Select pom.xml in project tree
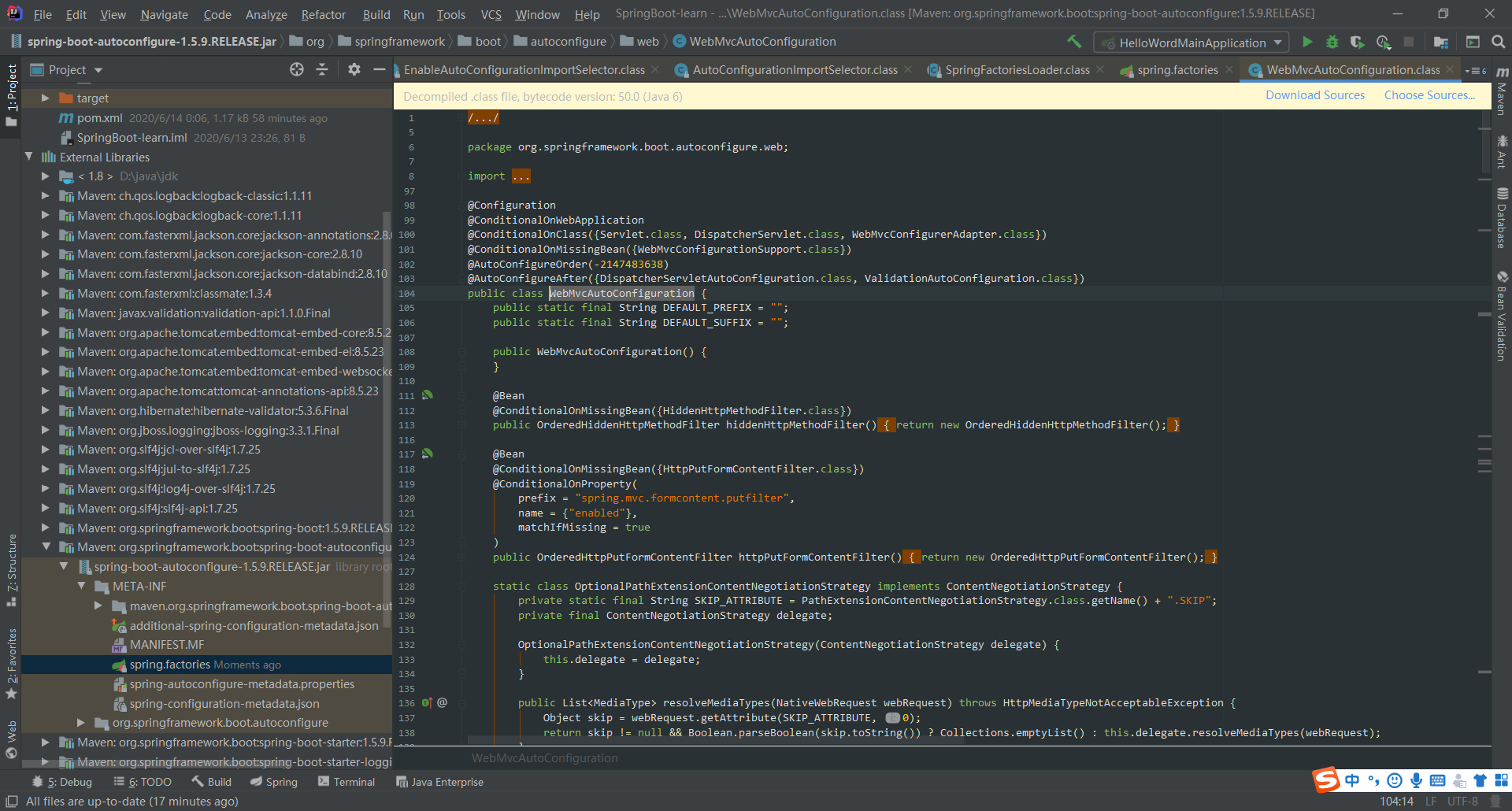This screenshot has width=1512, height=811. click(99, 118)
